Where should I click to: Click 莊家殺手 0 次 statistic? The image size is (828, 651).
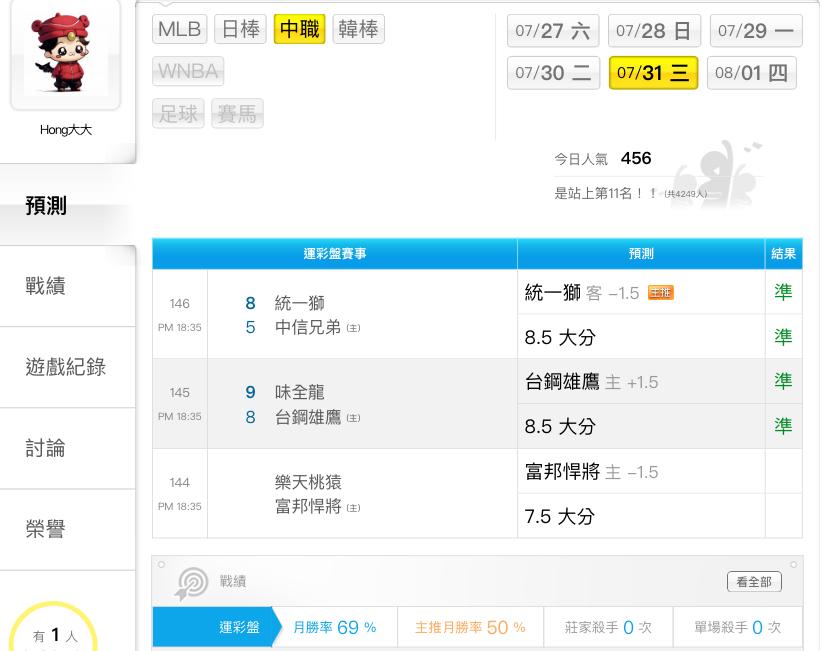(608, 627)
